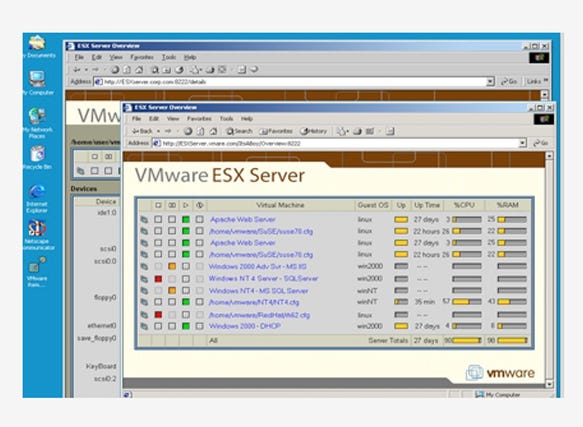This screenshot has height=427, width=583.
Task: Open History in front browser toolbar
Action: coord(313,131)
